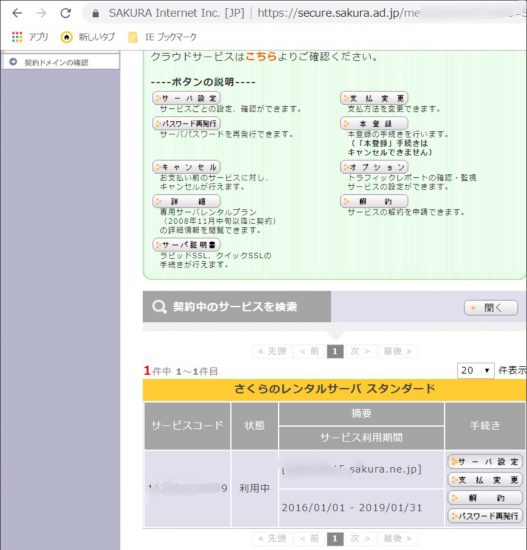This screenshot has width=527, height=550.
Task: Click the 利用中 status cell
Action: coord(254,488)
